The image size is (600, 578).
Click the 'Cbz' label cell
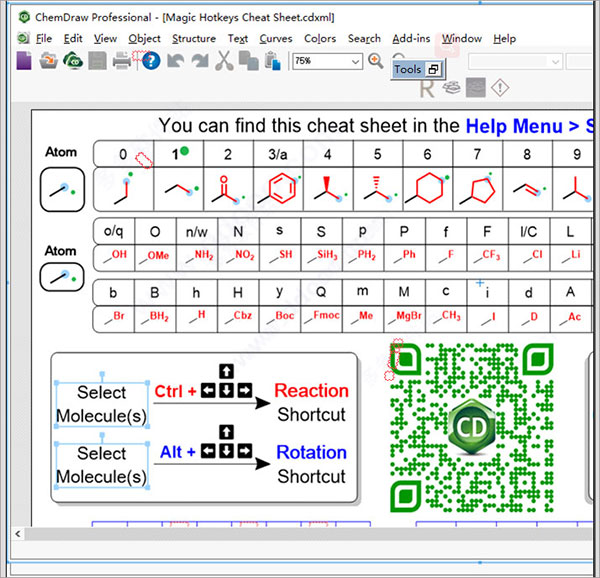(x=238, y=318)
